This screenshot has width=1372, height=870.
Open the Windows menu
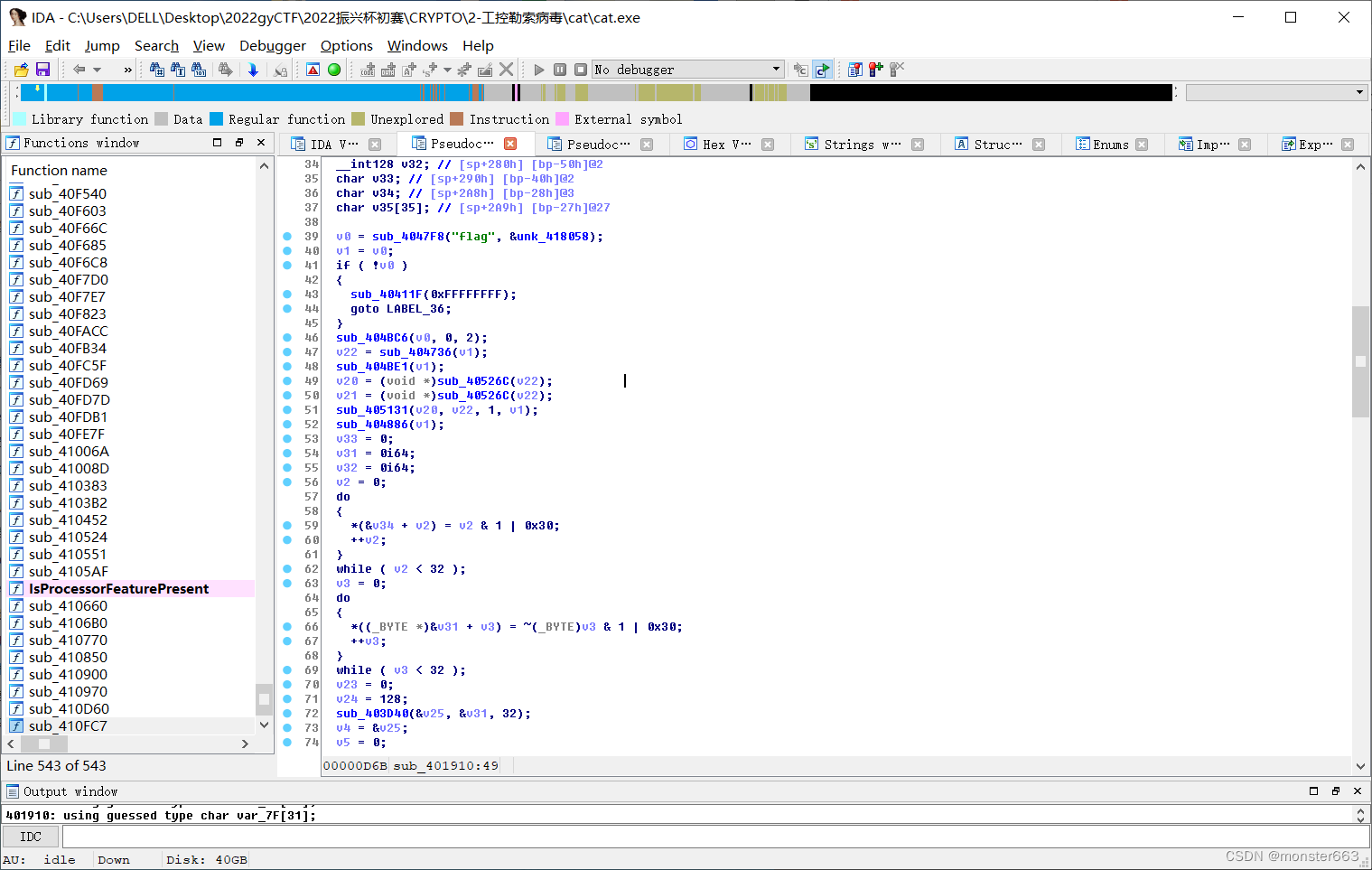pos(417,45)
